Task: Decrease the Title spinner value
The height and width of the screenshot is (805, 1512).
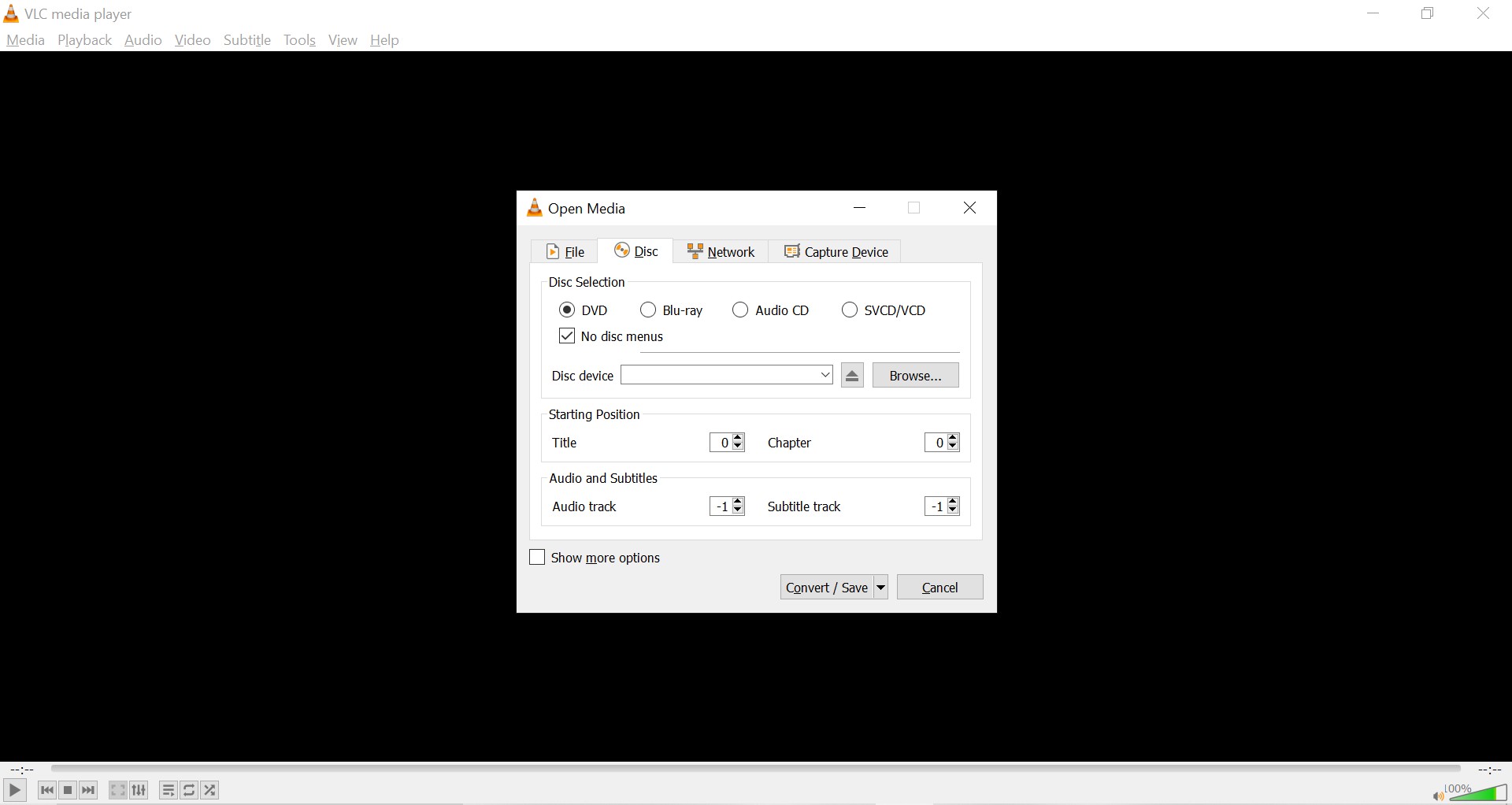Action: [739, 447]
